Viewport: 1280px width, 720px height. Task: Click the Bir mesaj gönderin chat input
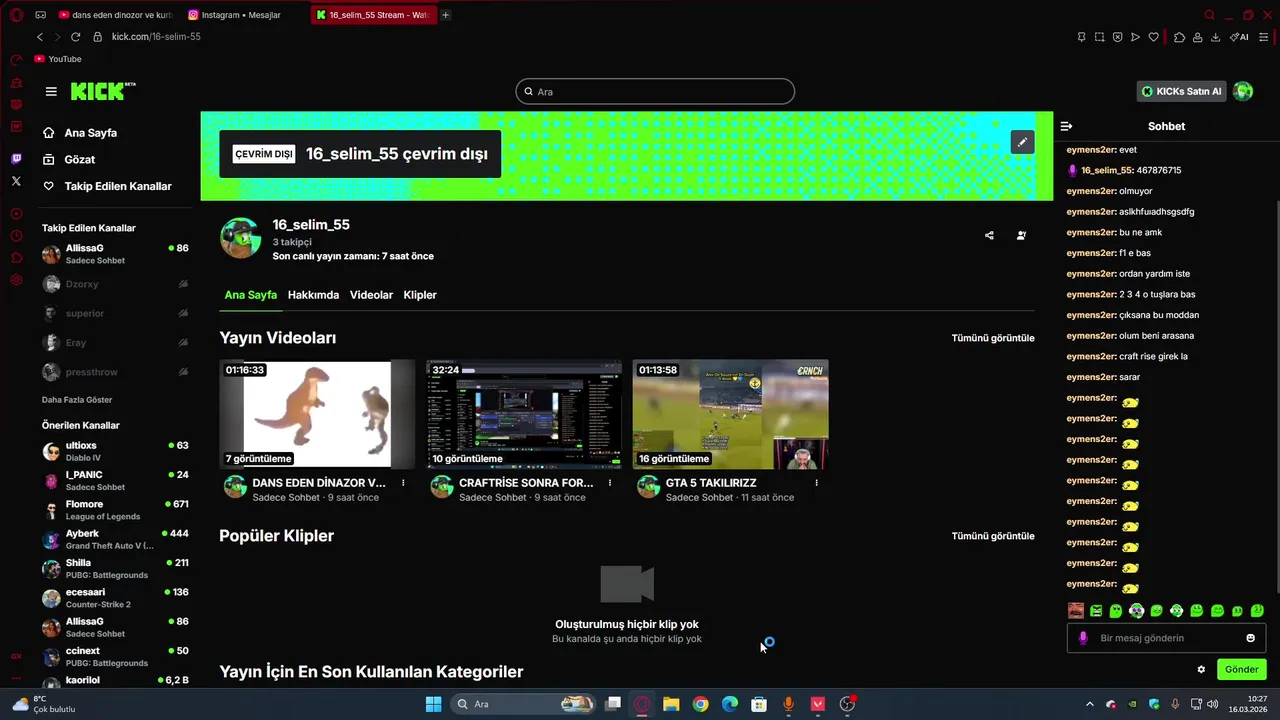(x=1167, y=638)
